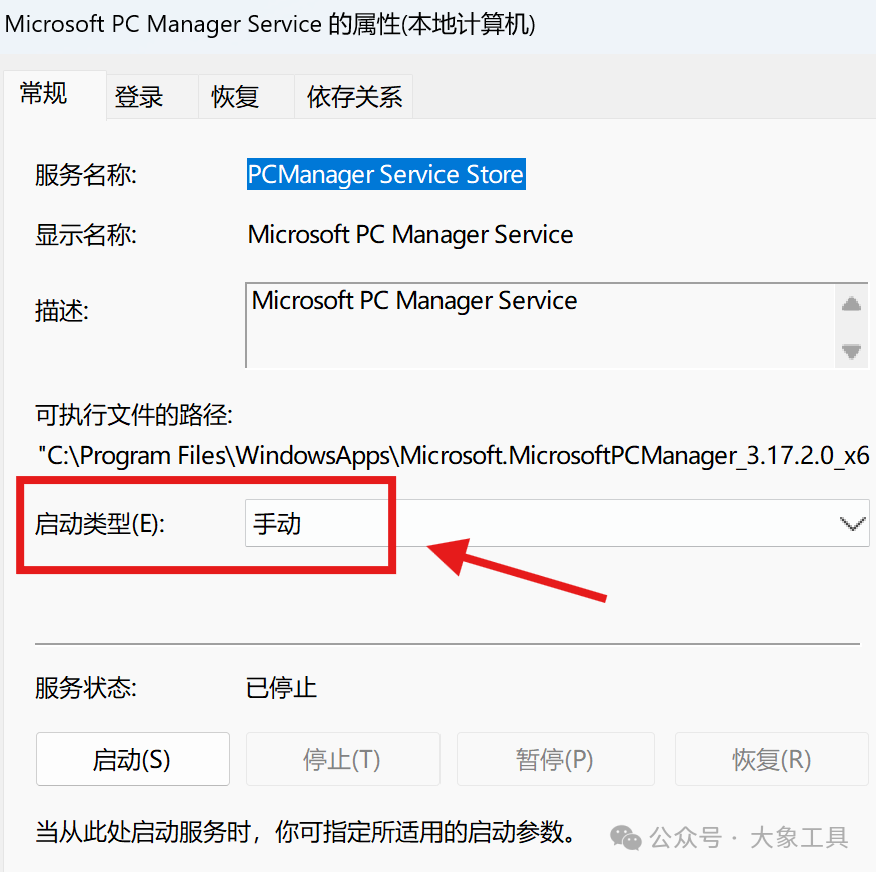This screenshot has width=876, height=872.
Task: Click the executable file path text
Action: tap(452, 456)
